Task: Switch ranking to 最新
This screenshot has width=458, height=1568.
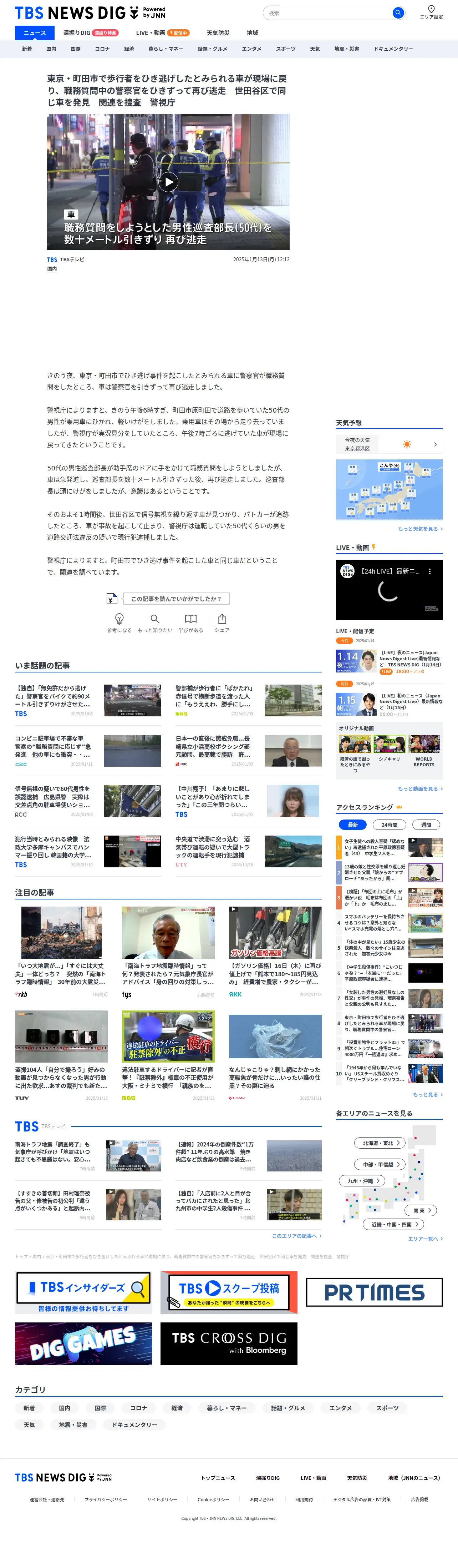Action: pos(353,825)
